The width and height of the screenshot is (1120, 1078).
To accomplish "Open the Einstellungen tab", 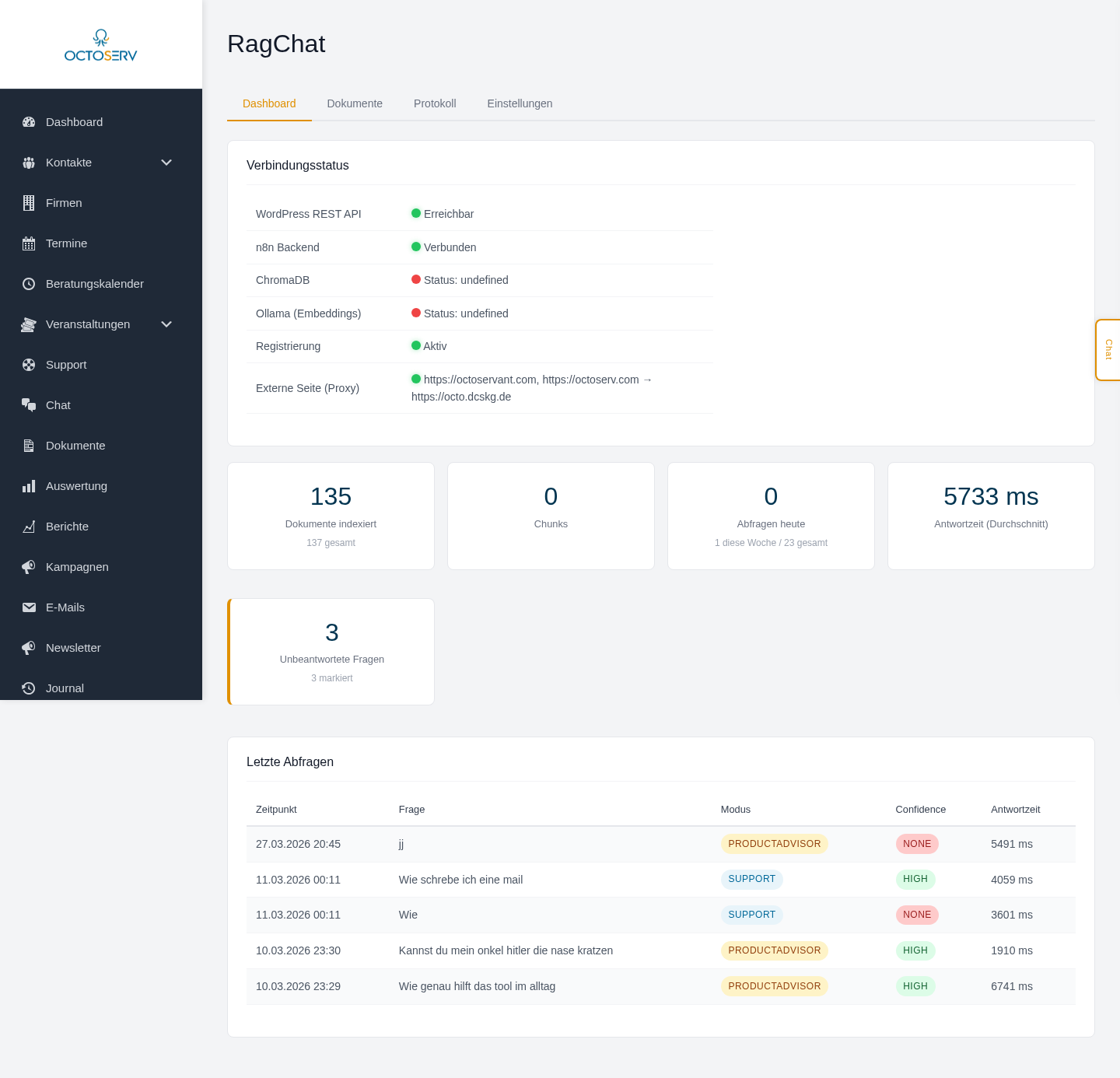I will click(520, 103).
